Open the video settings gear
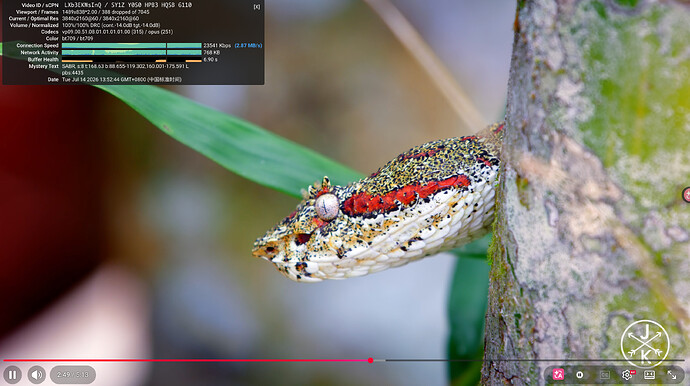This screenshot has height=386, width=690. coord(627,375)
